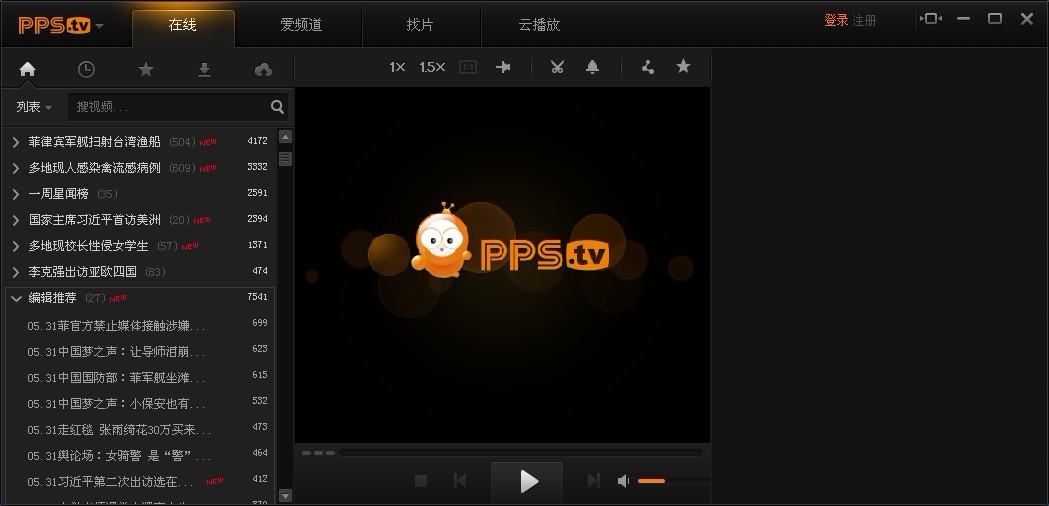
Task: Collapse the 编辑推荐 category
Action: (x=16, y=298)
